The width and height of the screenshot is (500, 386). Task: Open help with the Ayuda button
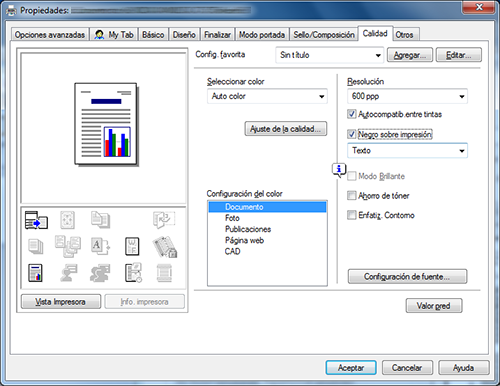[x=464, y=368]
